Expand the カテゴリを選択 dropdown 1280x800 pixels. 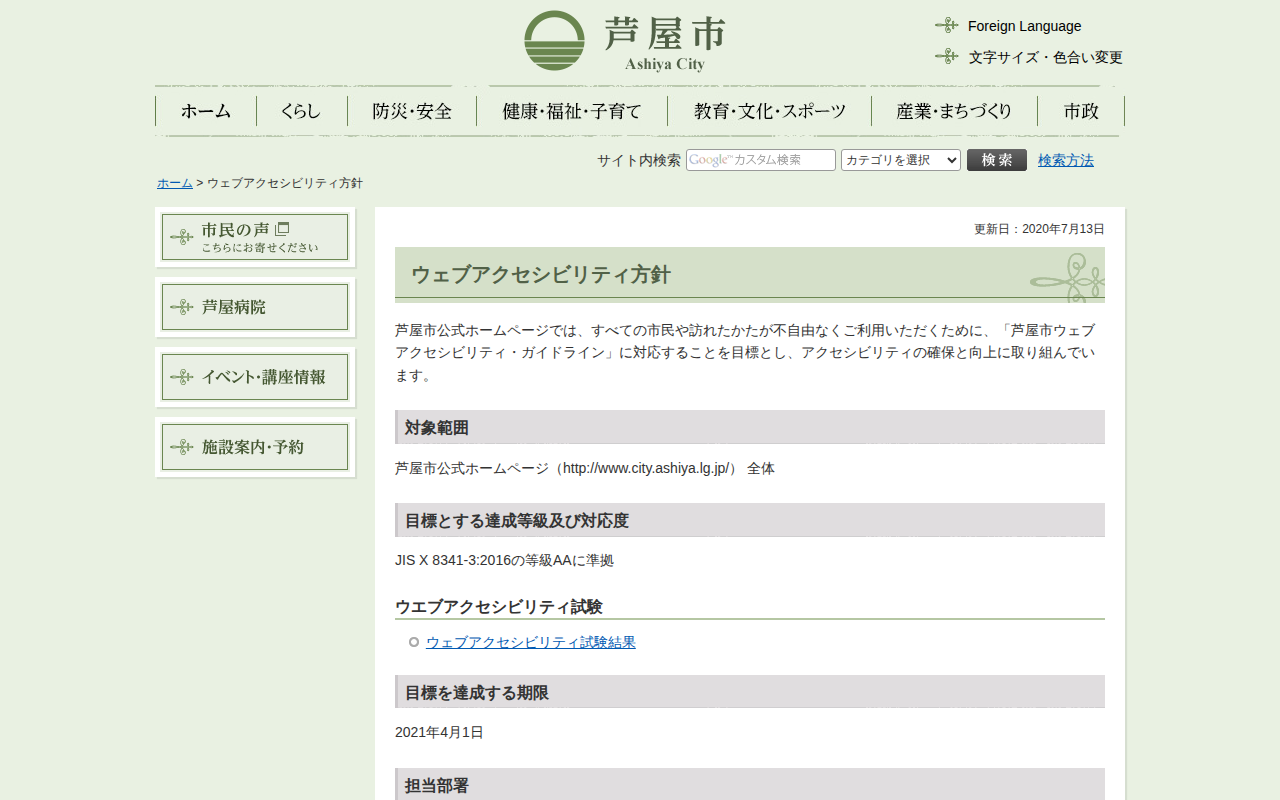(900, 160)
